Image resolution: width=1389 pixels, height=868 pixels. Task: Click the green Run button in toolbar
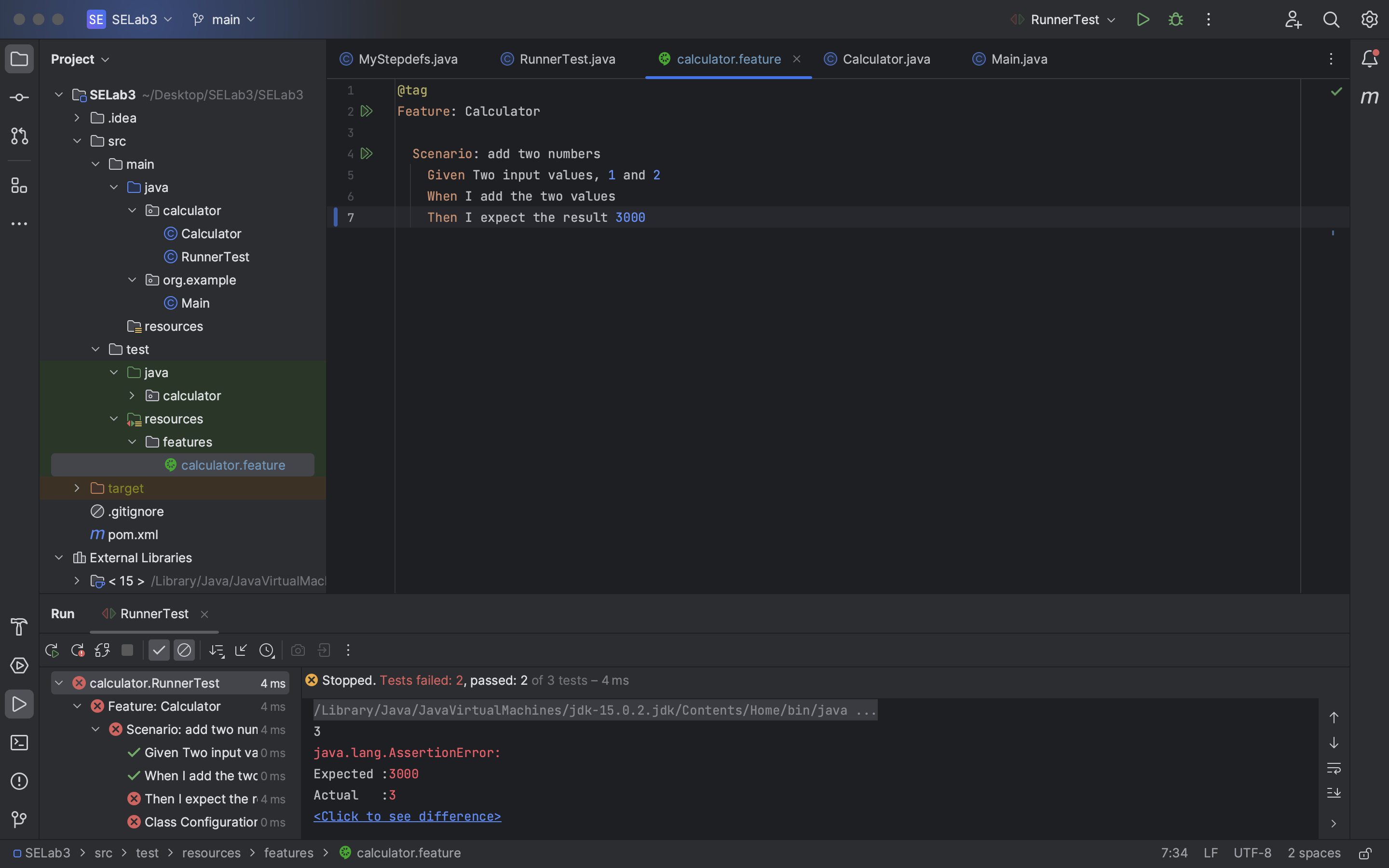coord(1143,19)
